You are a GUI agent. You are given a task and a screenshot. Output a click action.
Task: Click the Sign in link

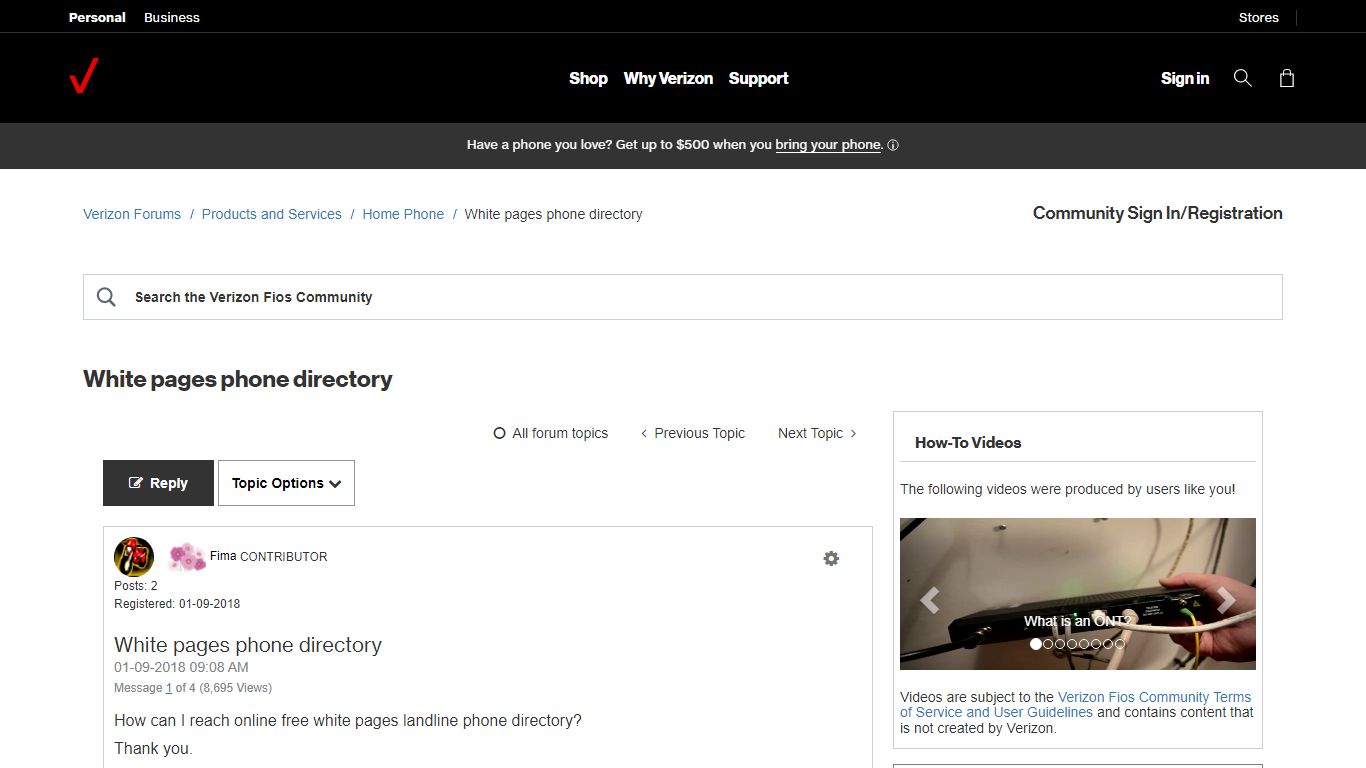tap(1185, 78)
